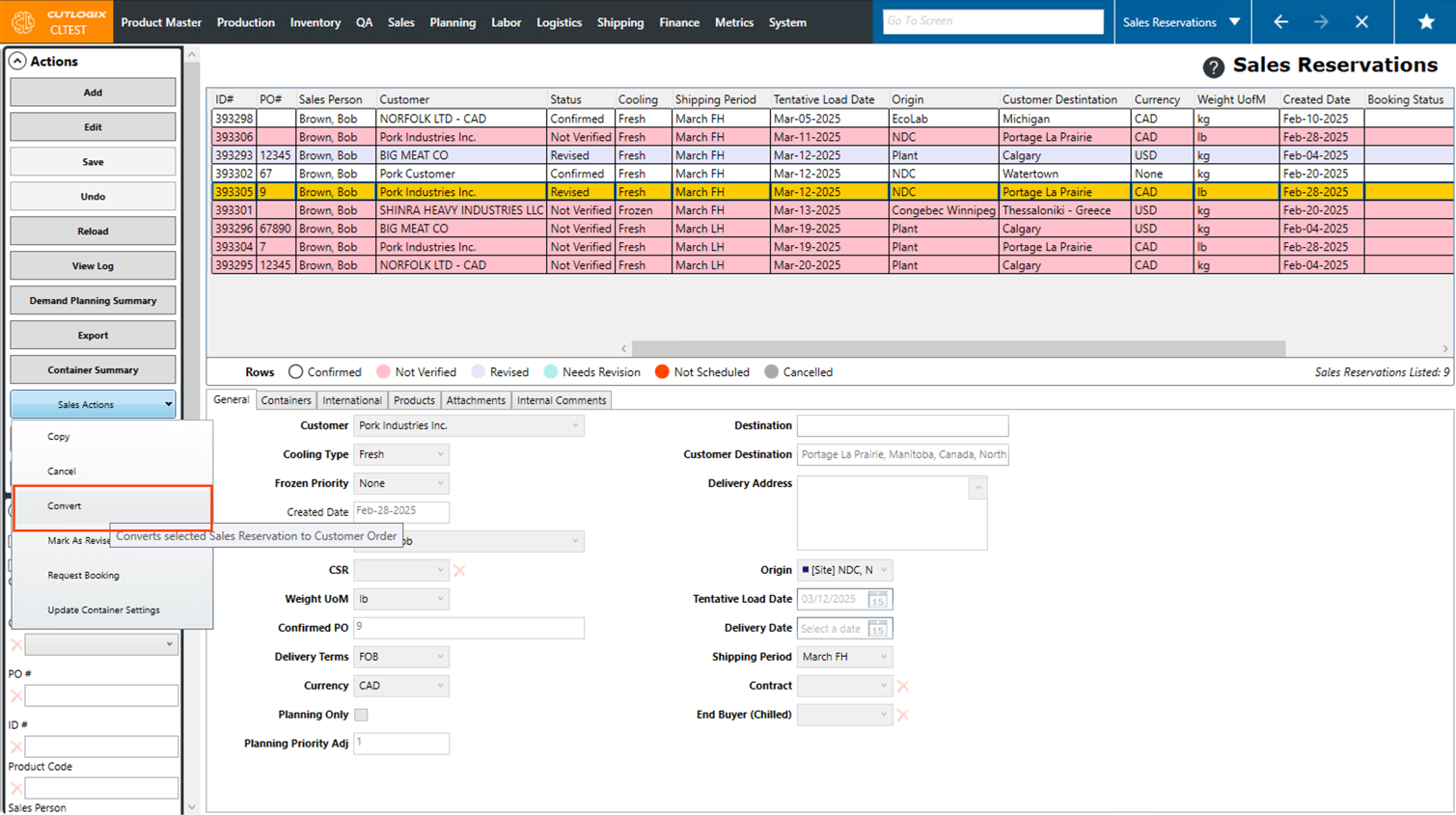Click the Go To Screen search field
The height and width of the screenshot is (815, 1456).
pyautogui.click(x=993, y=21)
